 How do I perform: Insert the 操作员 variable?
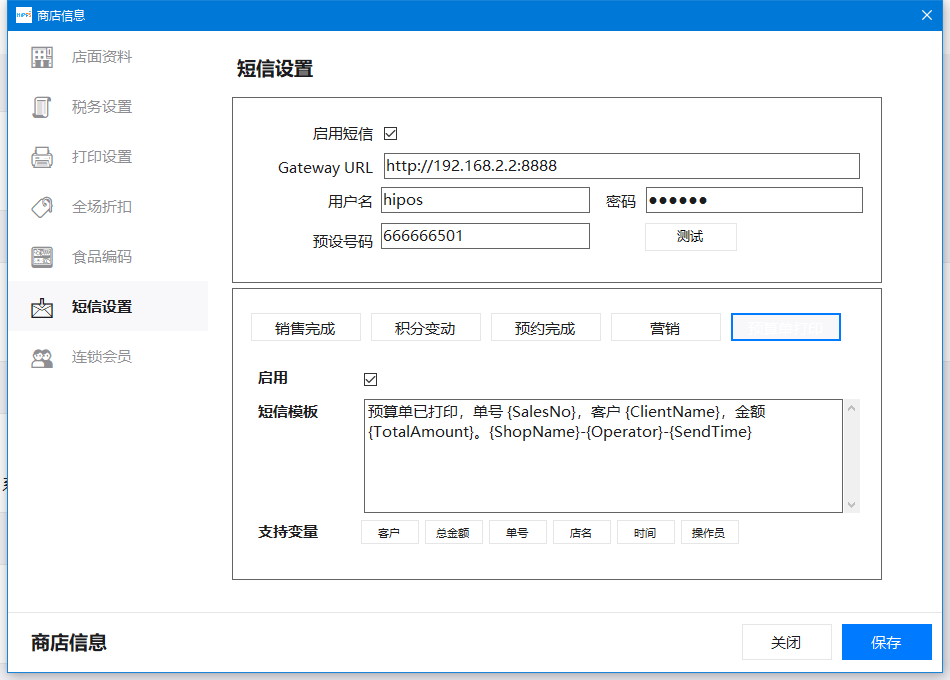709,533
